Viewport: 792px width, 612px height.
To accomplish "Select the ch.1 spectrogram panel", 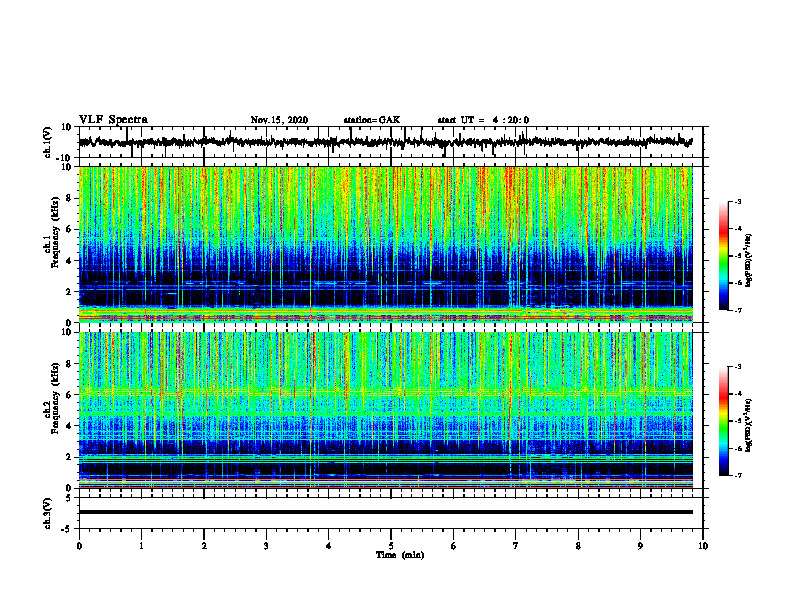I will (x=386, y=244).
